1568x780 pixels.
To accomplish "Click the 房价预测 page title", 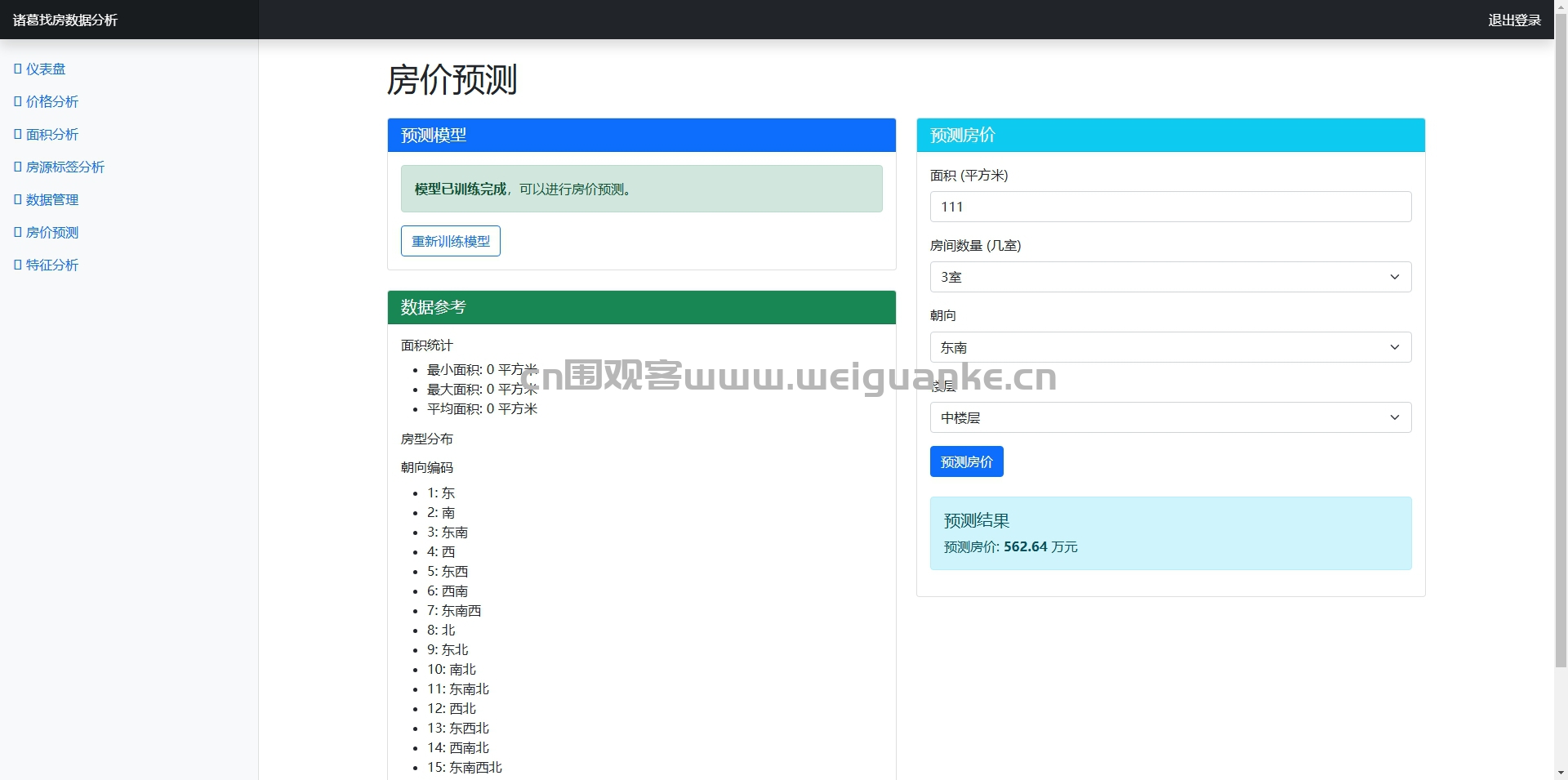I will pos(452,80).
